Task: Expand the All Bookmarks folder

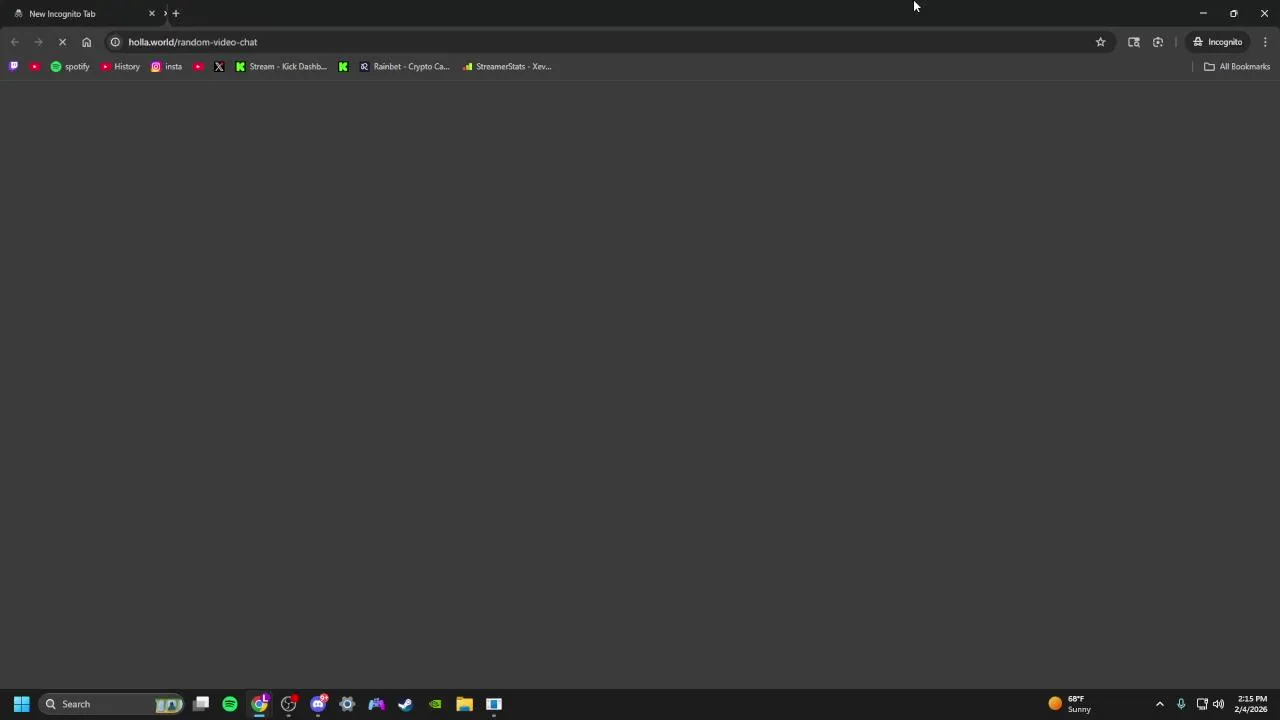Action: (1237, 66)
